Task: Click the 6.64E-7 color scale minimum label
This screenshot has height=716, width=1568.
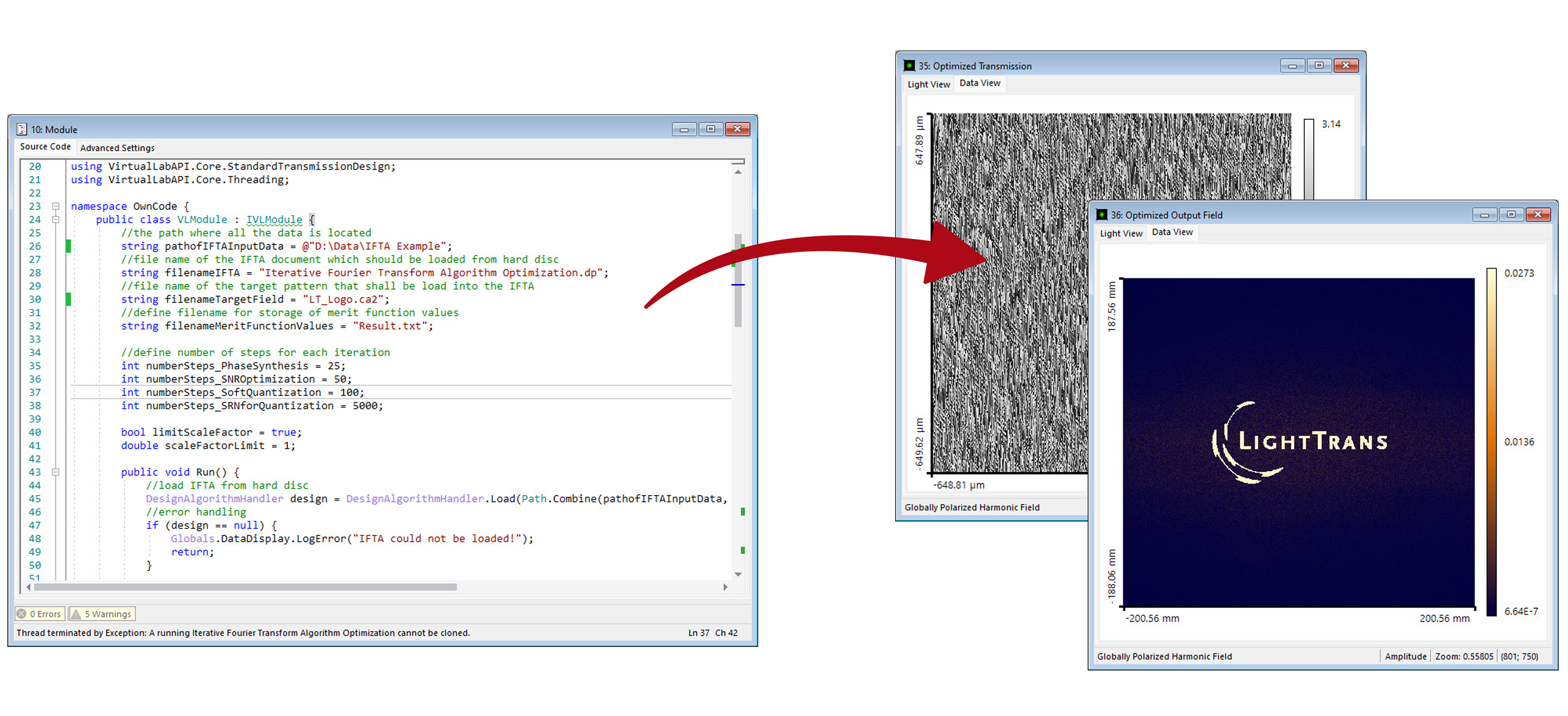Action: [x=1521, y=611]
